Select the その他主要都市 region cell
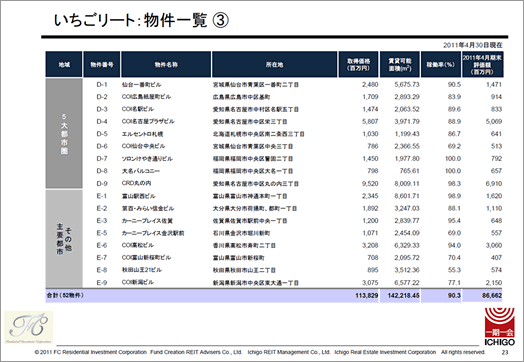The image size is (524, 362). pyautogui.click(x=64, y=239)
